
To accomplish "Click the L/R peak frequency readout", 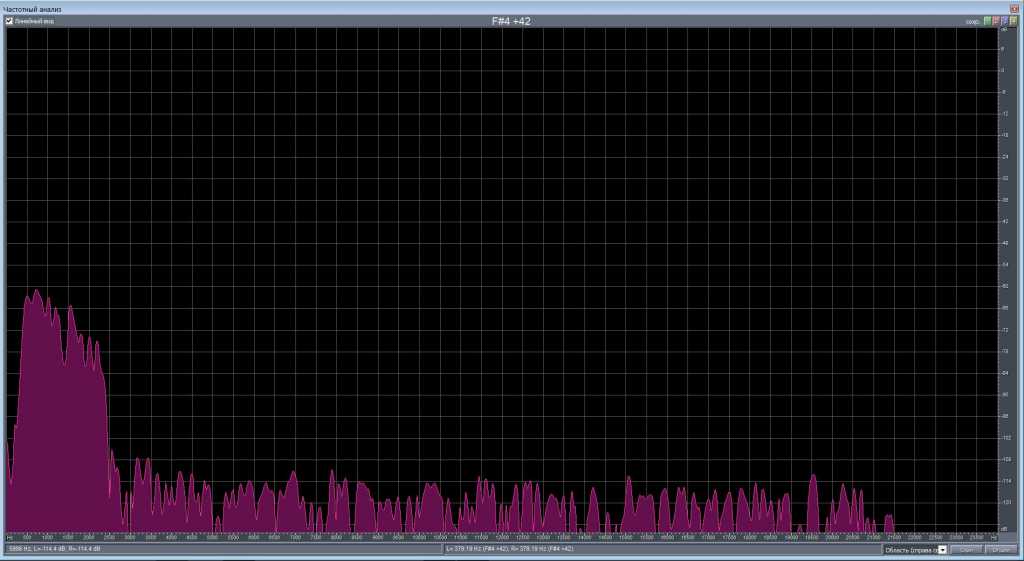I will click(x=509, y=549).
